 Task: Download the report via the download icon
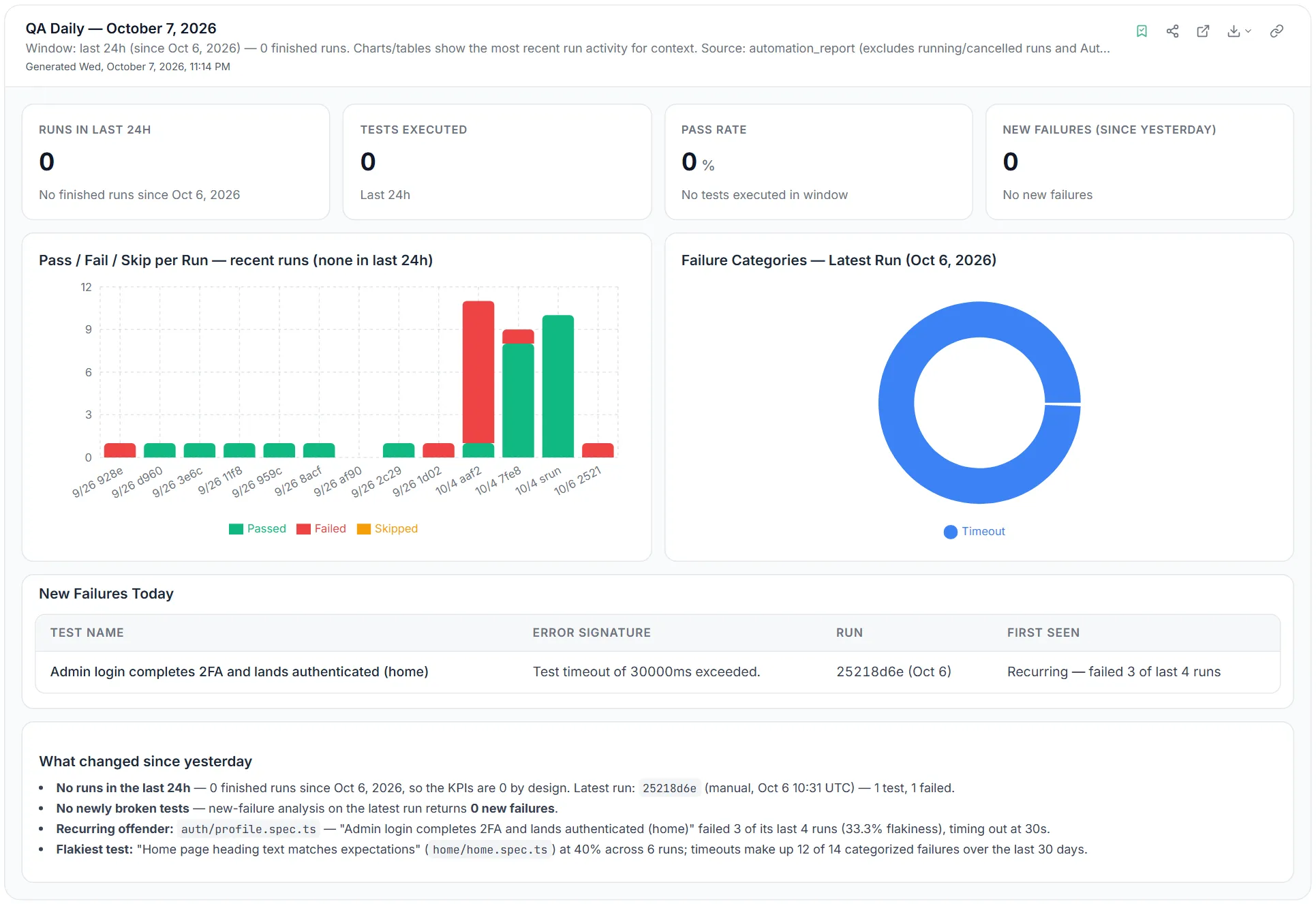(1234, 31)
